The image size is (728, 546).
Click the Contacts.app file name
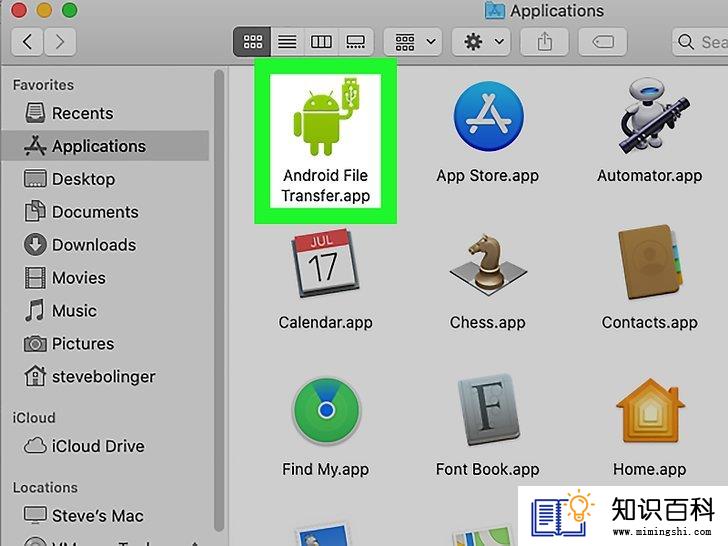[650, 322]
